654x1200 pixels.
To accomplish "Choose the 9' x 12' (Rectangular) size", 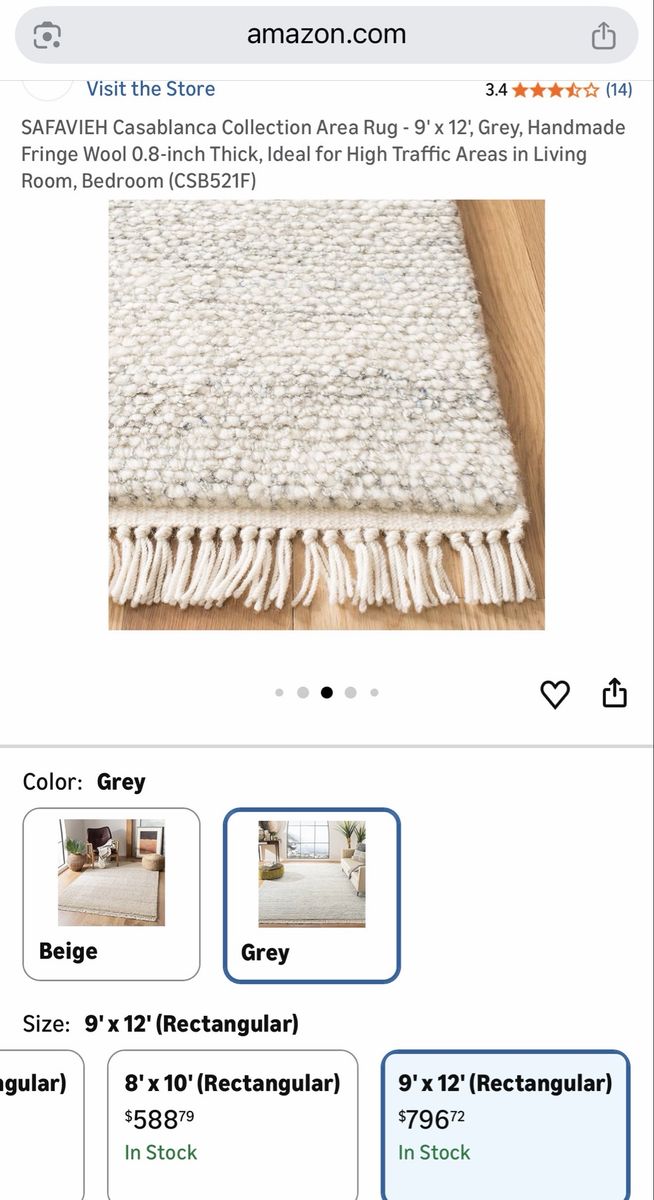I will click(x=505, y=1125).
